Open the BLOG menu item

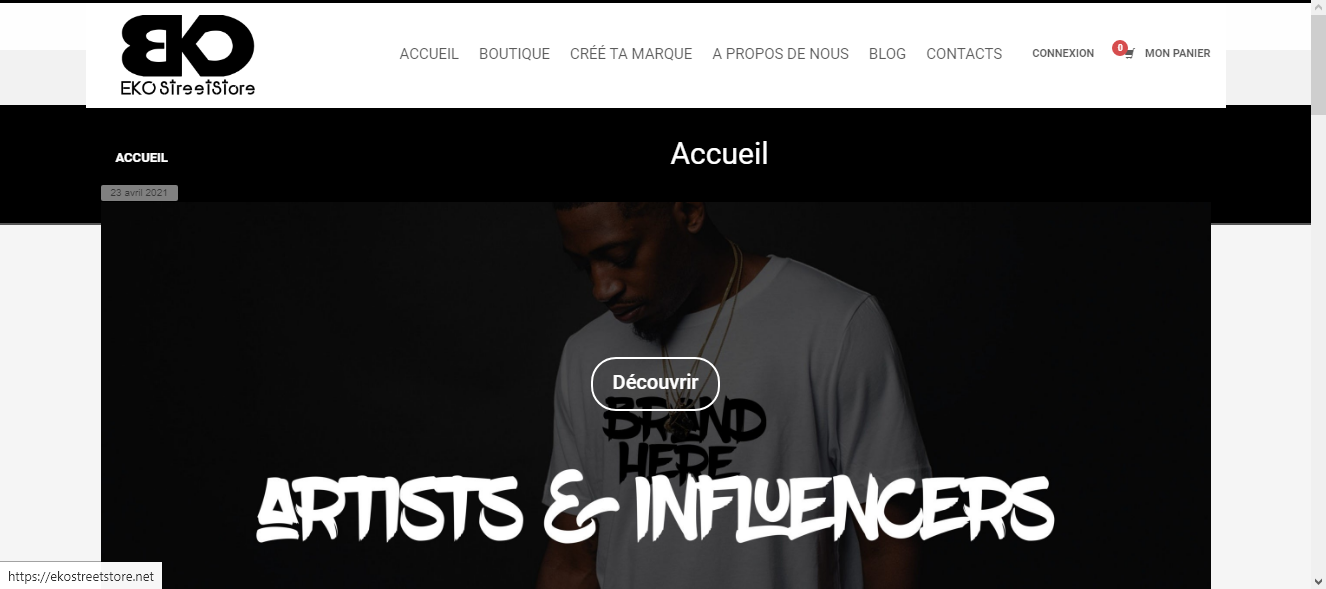[887, 54]
